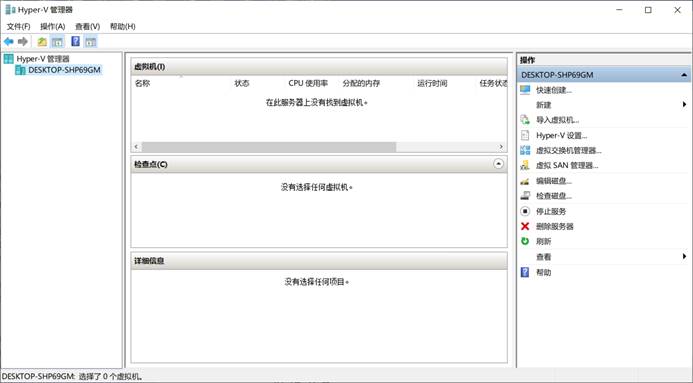Click the 帮助 question mark icon in the actions pane
The height and width of the screenshot is (383, 693).
pos(525,272)
